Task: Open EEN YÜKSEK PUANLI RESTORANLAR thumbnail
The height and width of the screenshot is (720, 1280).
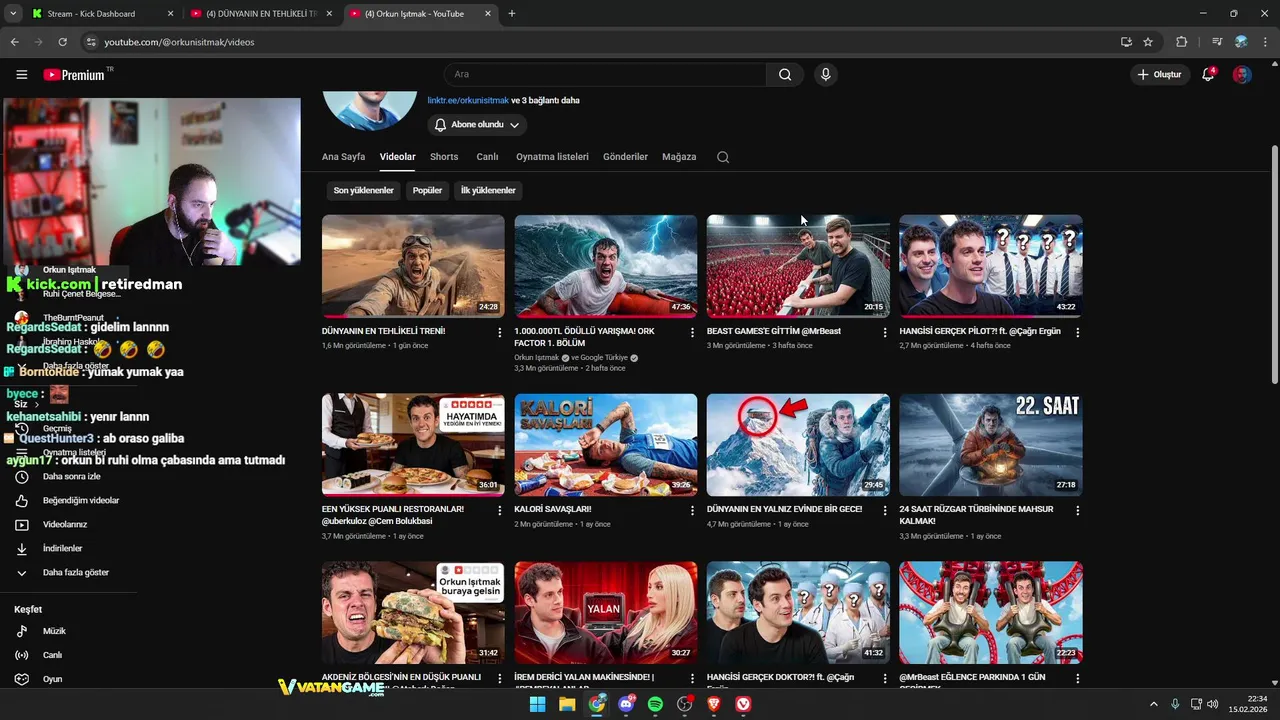Action: (x=413, y=445)
